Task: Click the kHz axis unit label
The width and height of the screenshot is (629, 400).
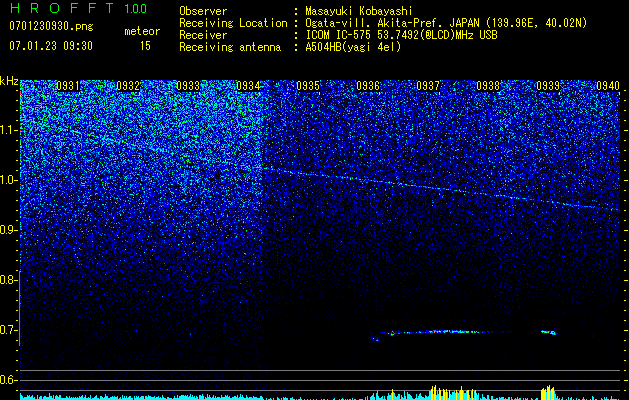Action: [x=9, y=81]
